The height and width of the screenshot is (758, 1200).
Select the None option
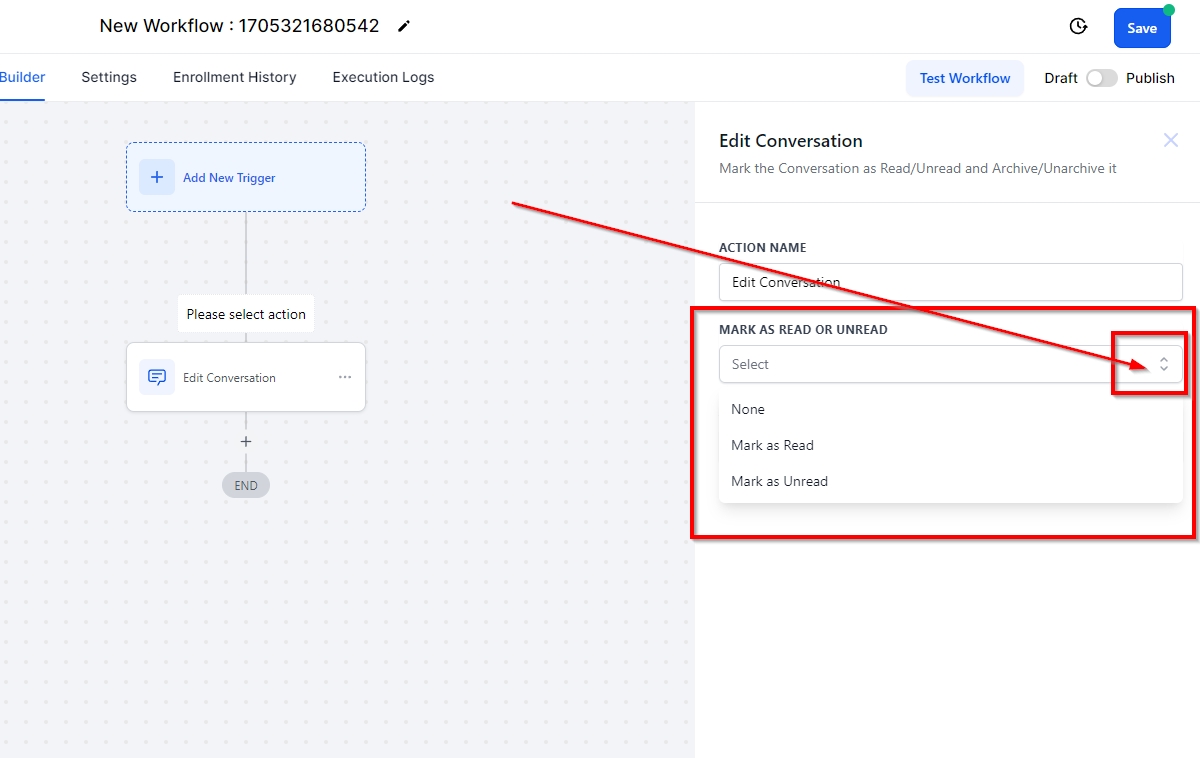[748, 409]
